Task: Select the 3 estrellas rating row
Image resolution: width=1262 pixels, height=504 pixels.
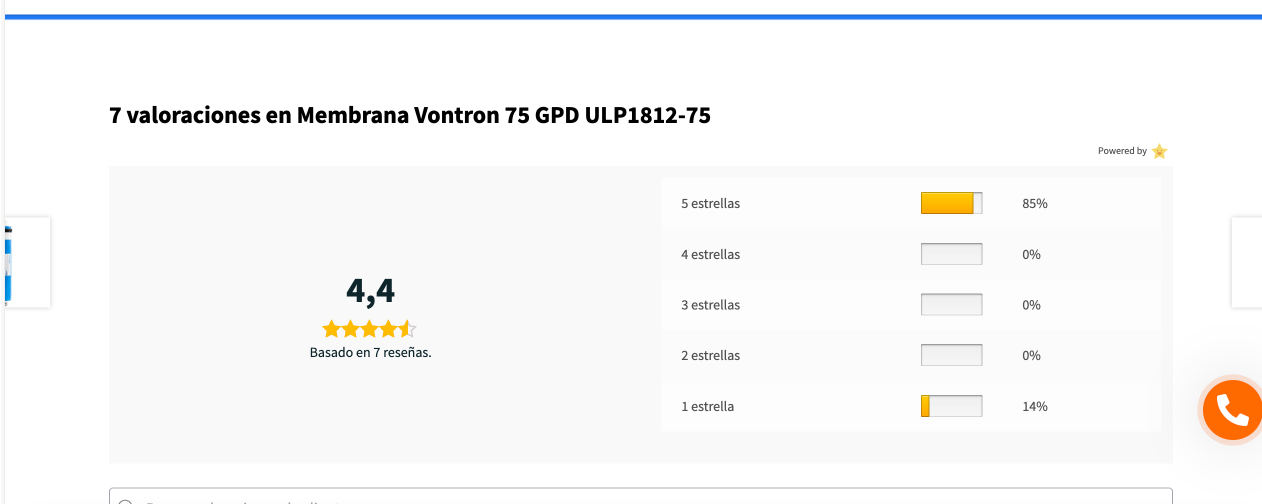Action: [x=911, y=305]
